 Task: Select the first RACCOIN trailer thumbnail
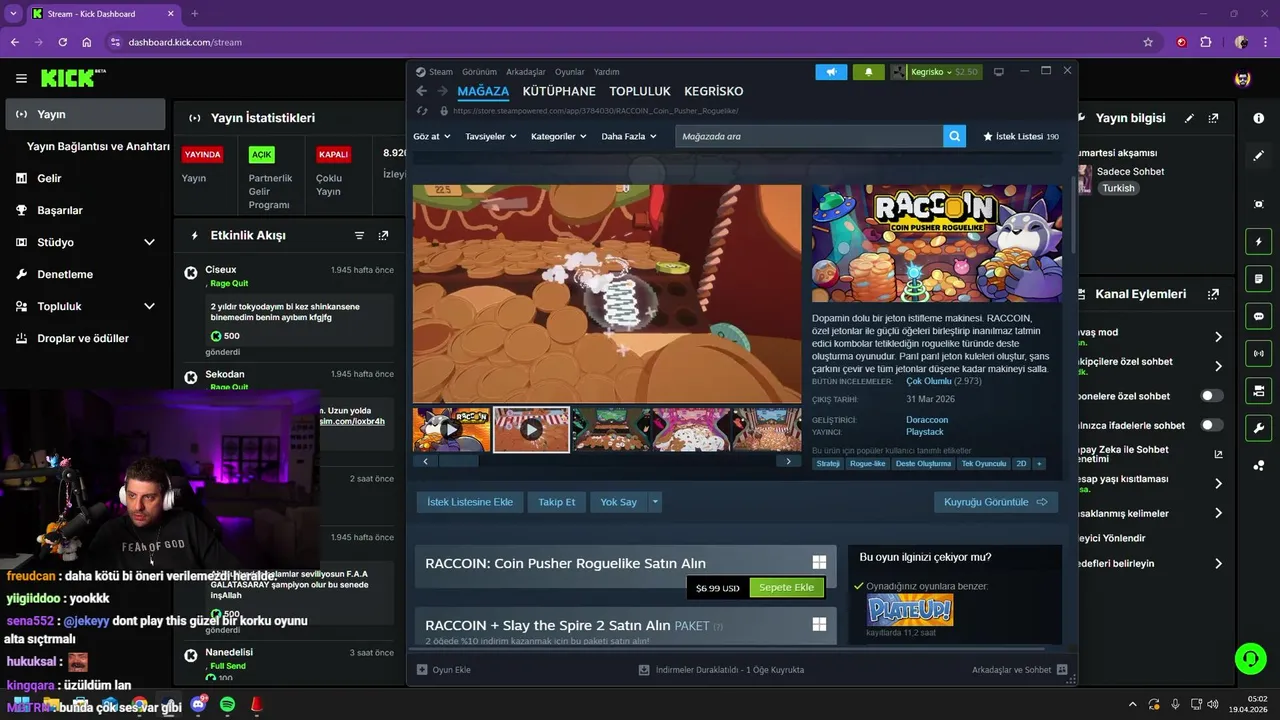(x=452, y=429)
